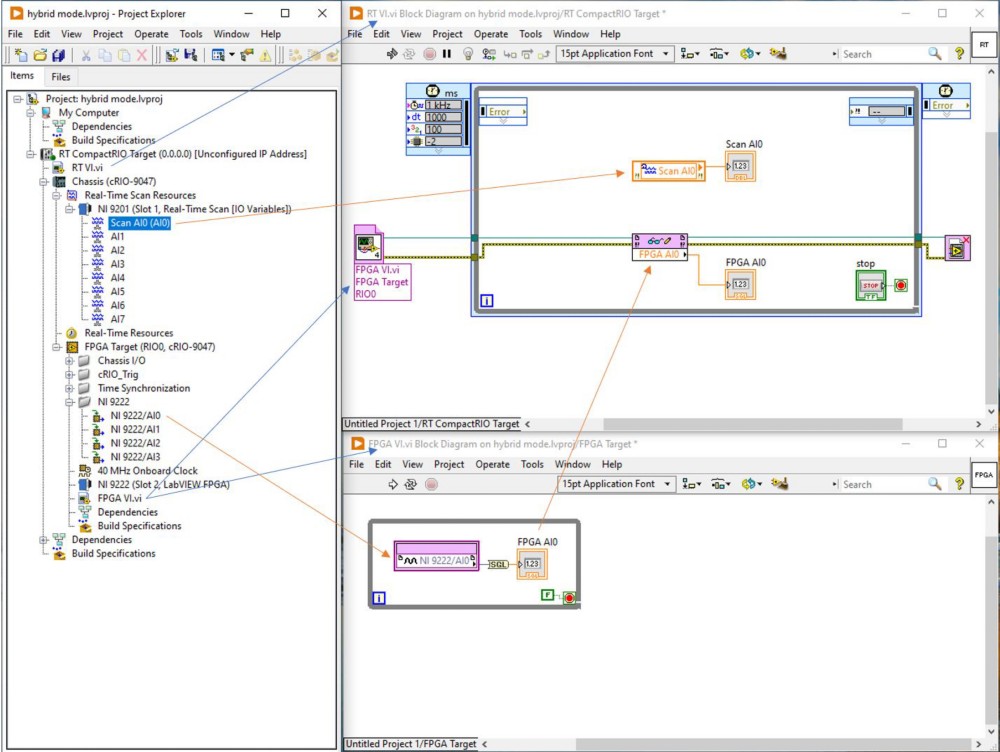Open the Operate menu in RT VI window
The width and height of the screenshot is (1000, 752).
(491, 34)
